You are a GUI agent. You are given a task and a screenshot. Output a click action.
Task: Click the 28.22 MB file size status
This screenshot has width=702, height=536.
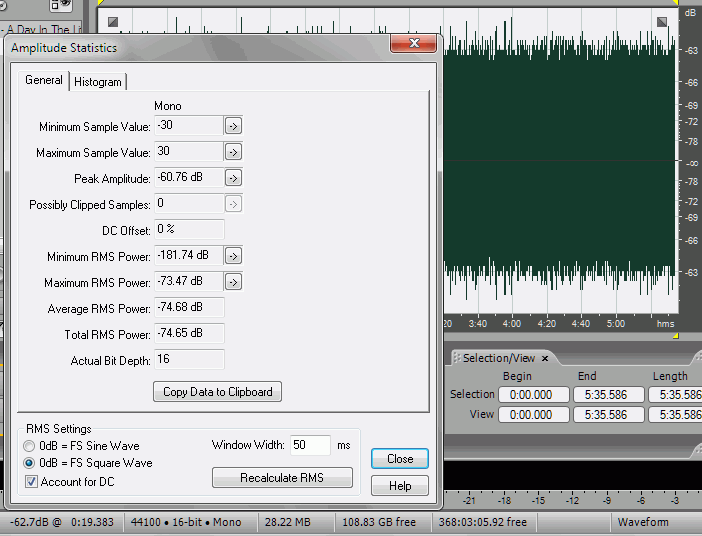(x=287, y=522)
